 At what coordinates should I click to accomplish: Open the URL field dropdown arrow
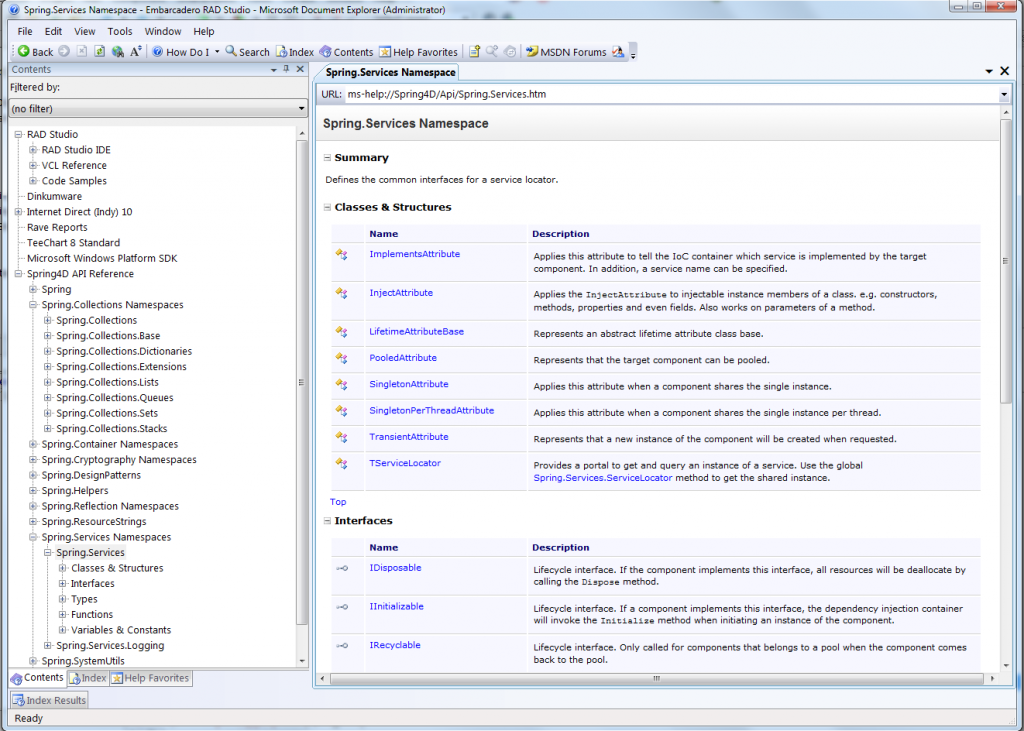tap(1004, 96)
